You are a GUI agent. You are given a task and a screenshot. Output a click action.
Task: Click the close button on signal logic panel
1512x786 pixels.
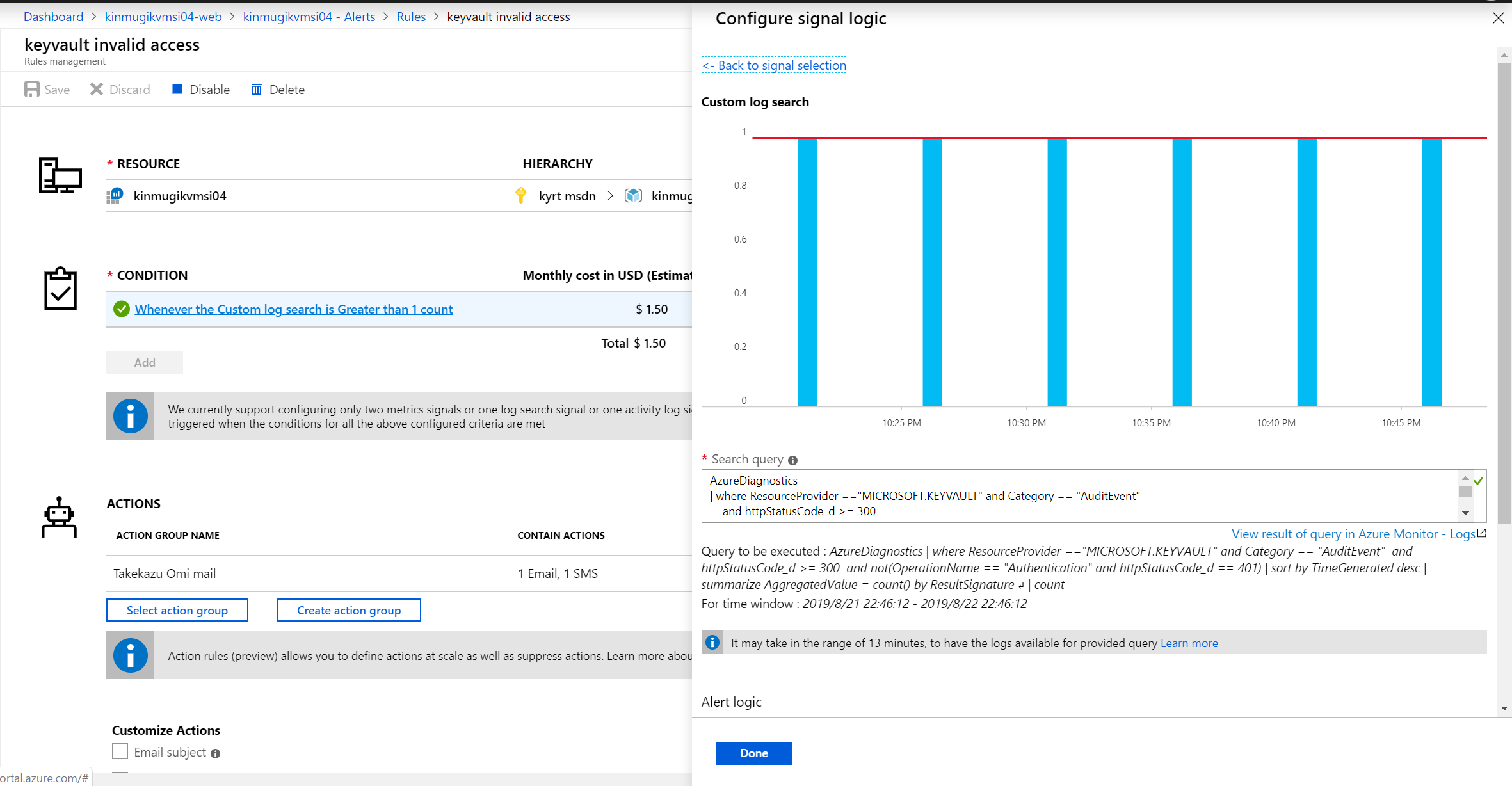pyautogui.click(x=1498, y=18)
